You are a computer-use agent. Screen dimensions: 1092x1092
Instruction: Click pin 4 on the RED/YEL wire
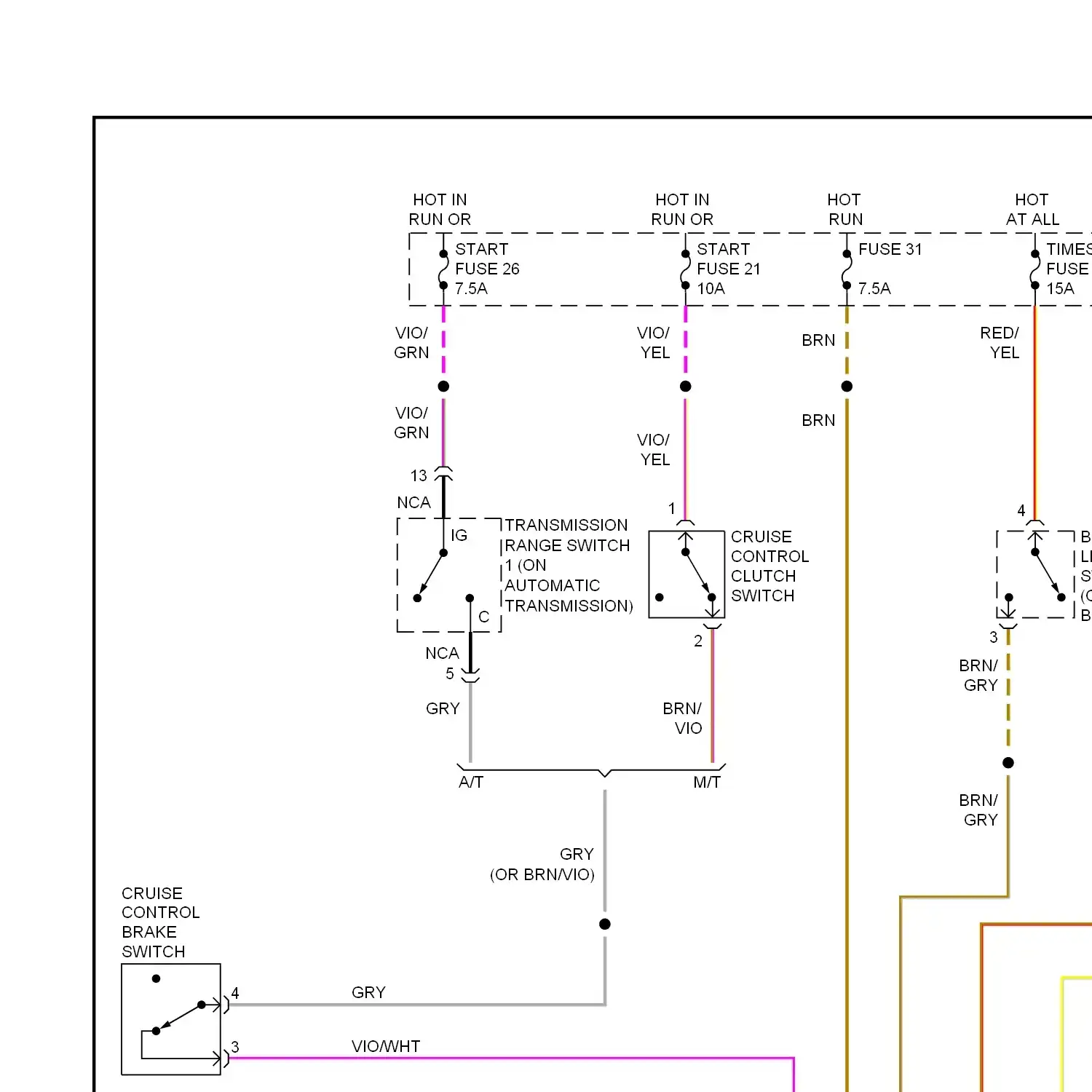click(x=1021, y=510)
